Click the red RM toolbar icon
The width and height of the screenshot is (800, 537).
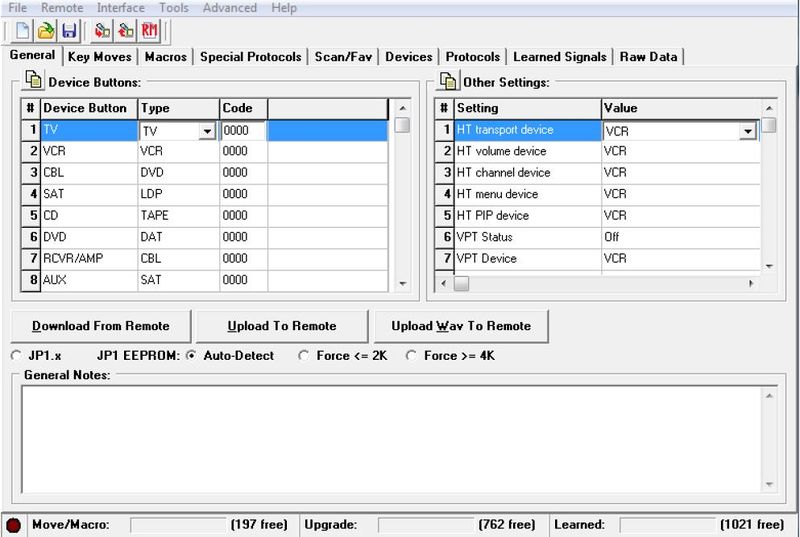[x=149, y=31]
